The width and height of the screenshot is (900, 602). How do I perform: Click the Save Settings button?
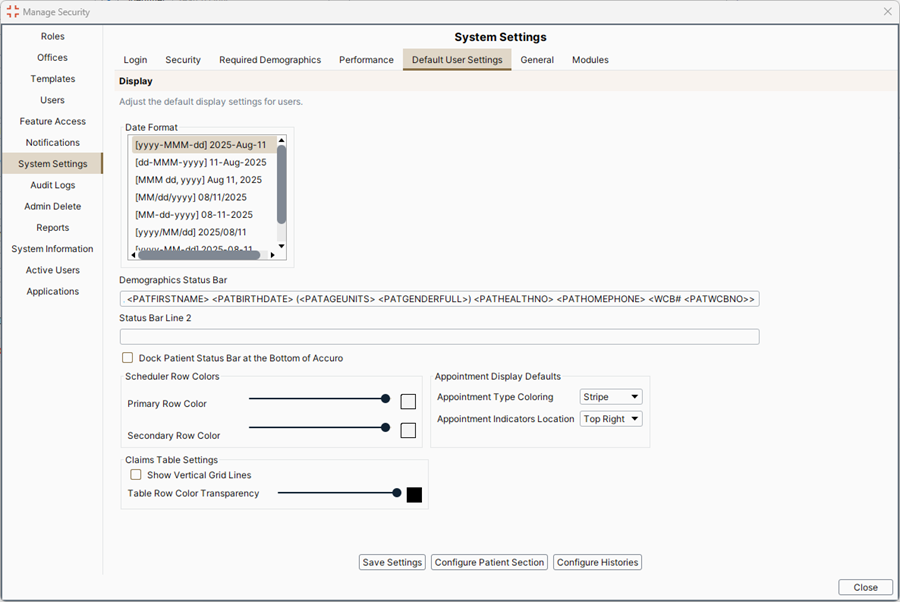point(392,562)
